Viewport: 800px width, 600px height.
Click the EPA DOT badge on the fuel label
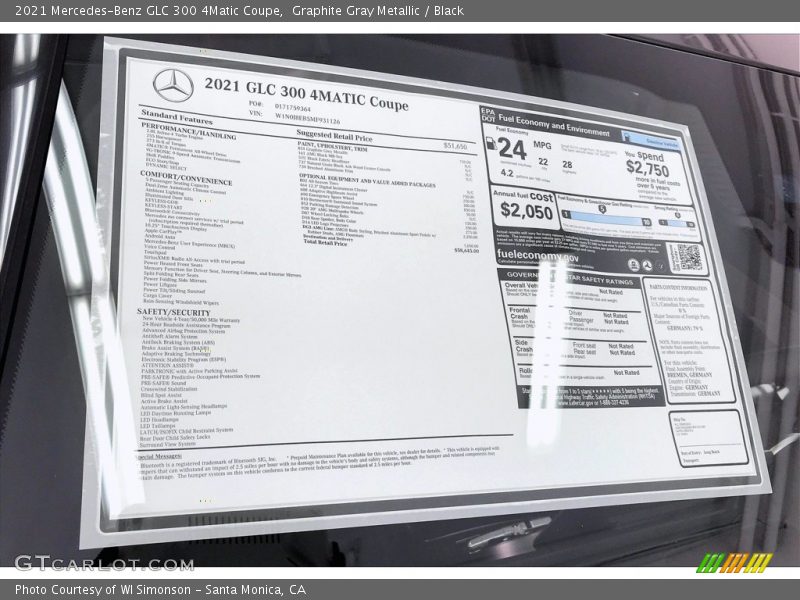coord(488,115)
